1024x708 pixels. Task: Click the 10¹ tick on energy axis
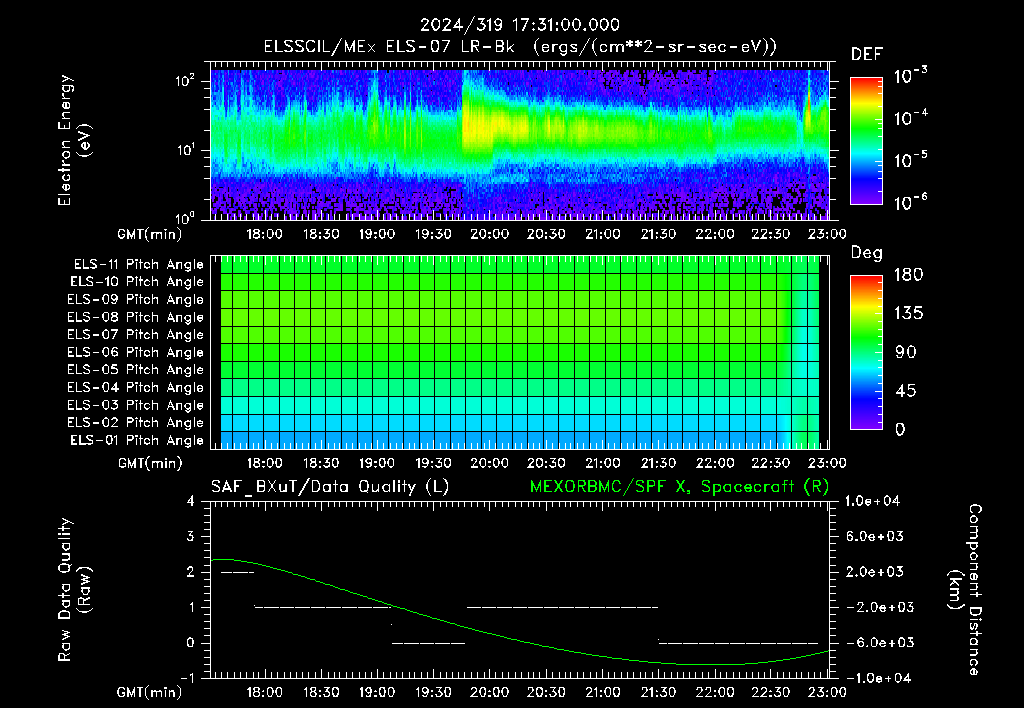[x=186, y=150]
